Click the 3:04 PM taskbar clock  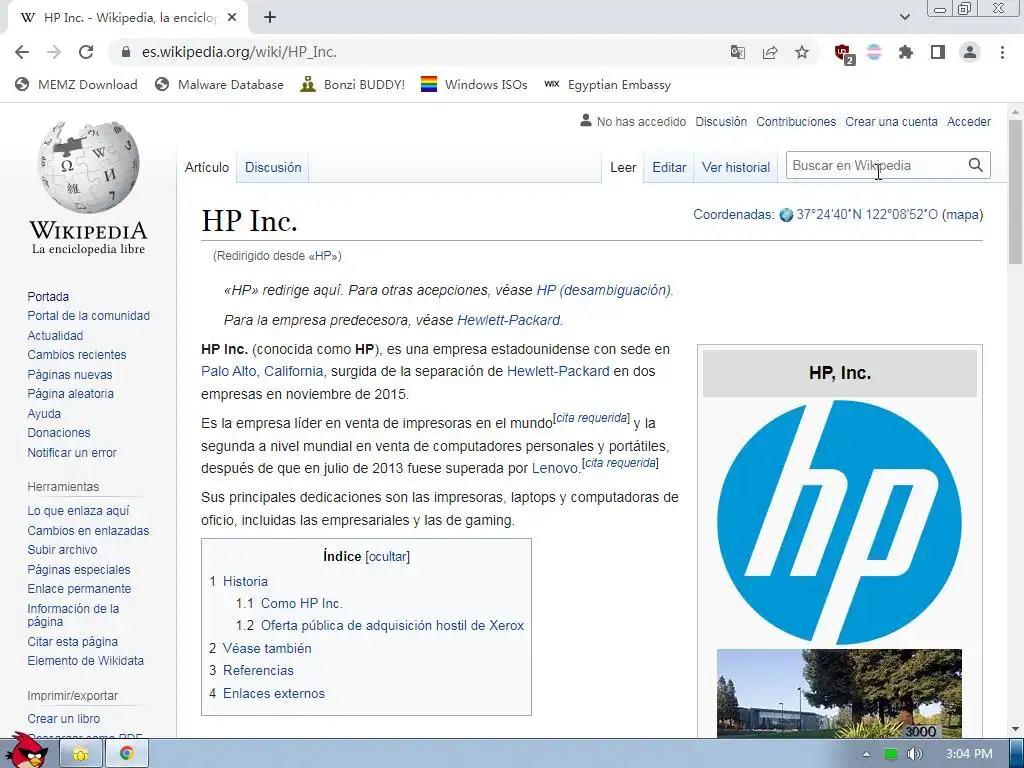pos(969,754)
